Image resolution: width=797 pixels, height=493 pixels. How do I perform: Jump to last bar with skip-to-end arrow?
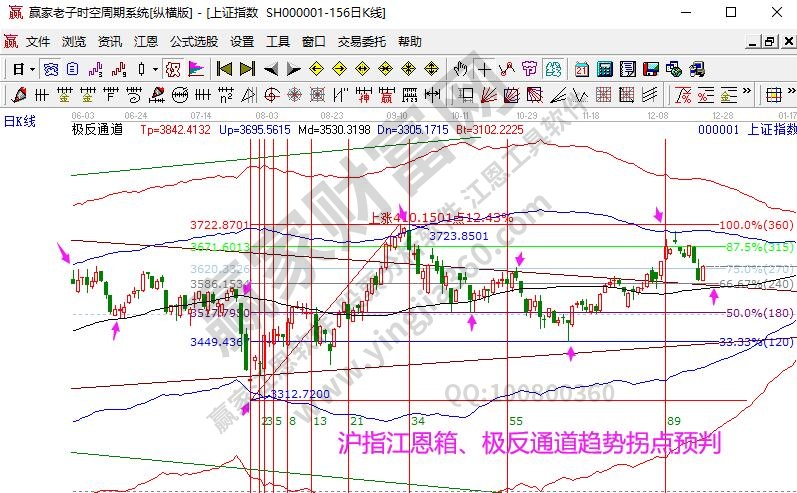[247, 69]
